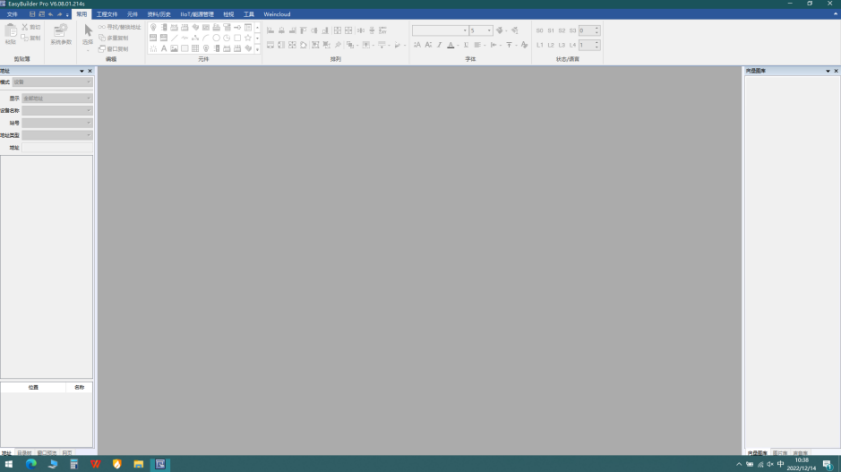Toggle state S1 button
The width and height of the screenshot is (841, 472).
click(551, 31)
